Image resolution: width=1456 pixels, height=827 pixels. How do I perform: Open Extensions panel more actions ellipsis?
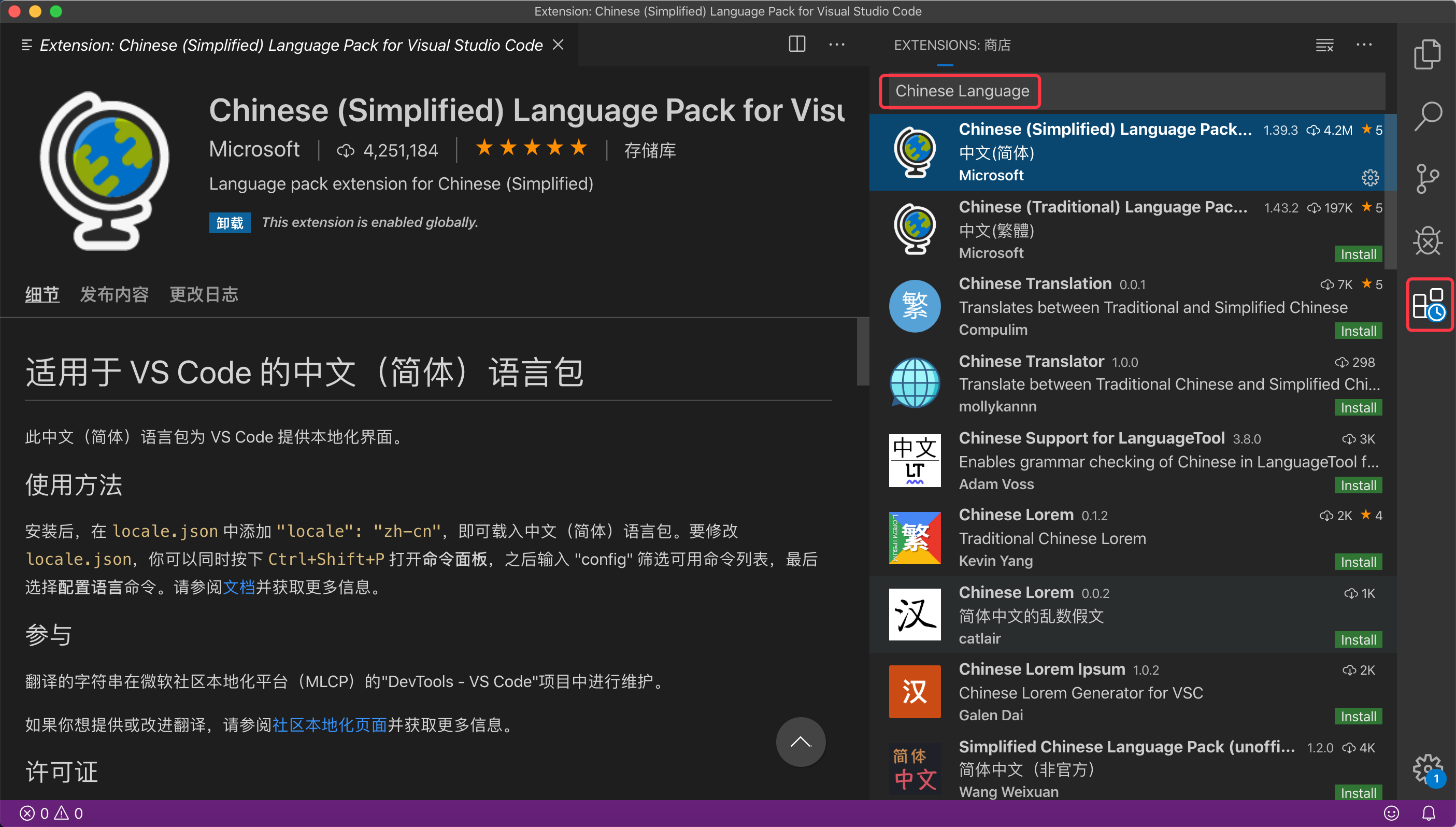1364,45
